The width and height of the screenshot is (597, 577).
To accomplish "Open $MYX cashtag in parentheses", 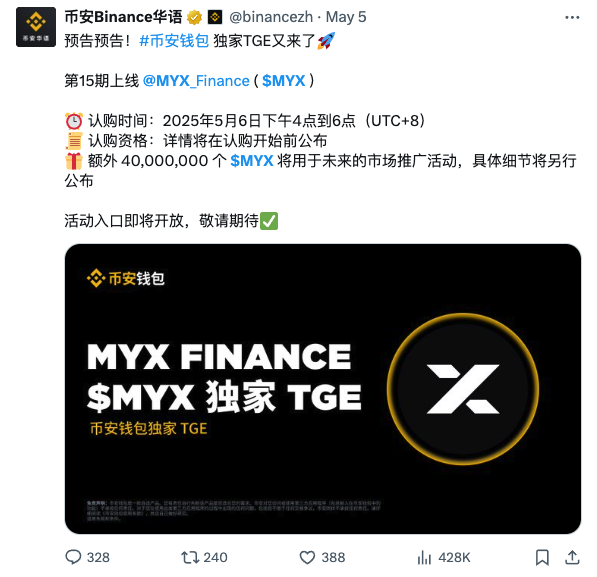I will point(284,81).
